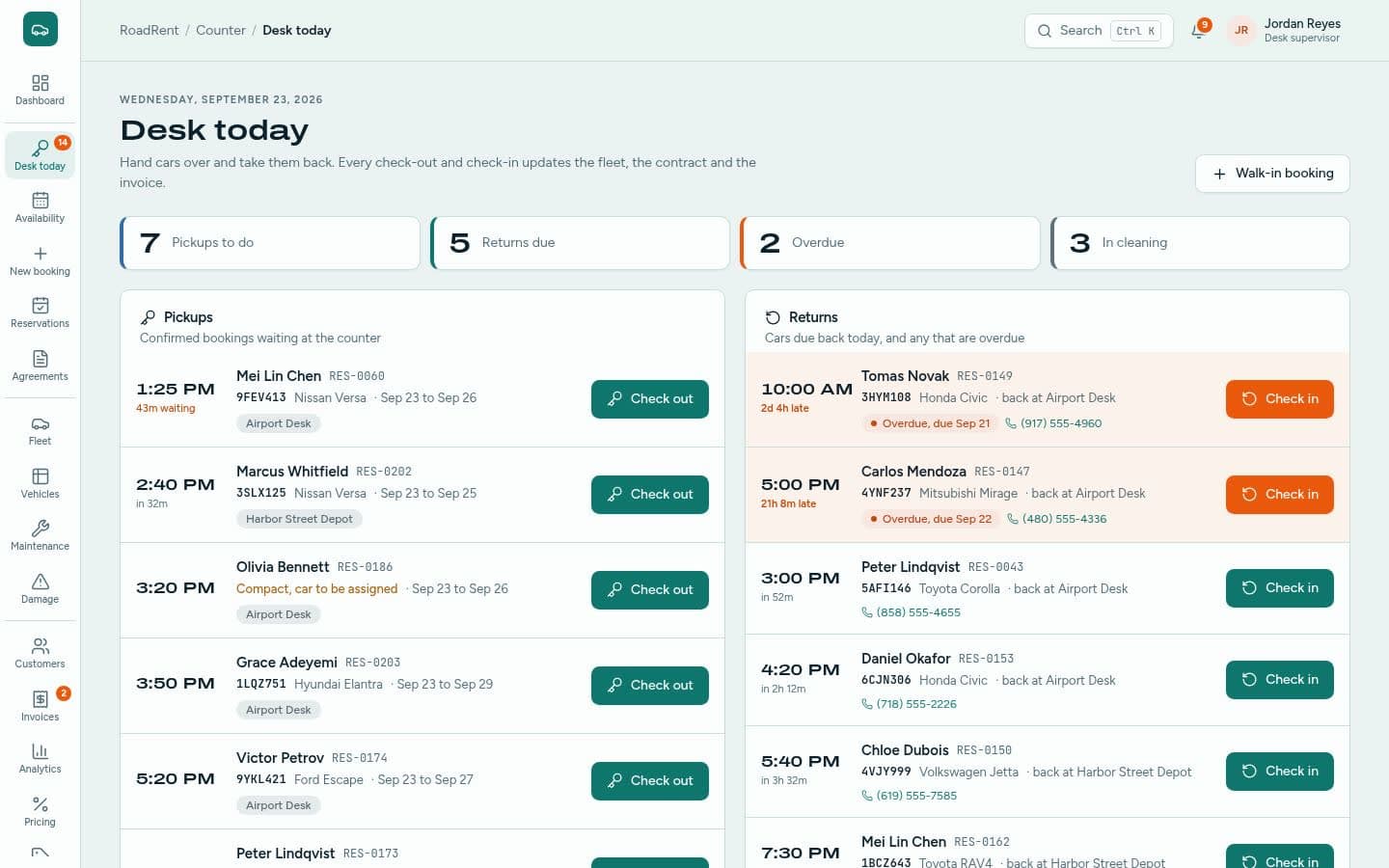This screenshot has width=1389, height=868.
Task: Click Counter in the breadcrumb
Action: click(221, 30)
